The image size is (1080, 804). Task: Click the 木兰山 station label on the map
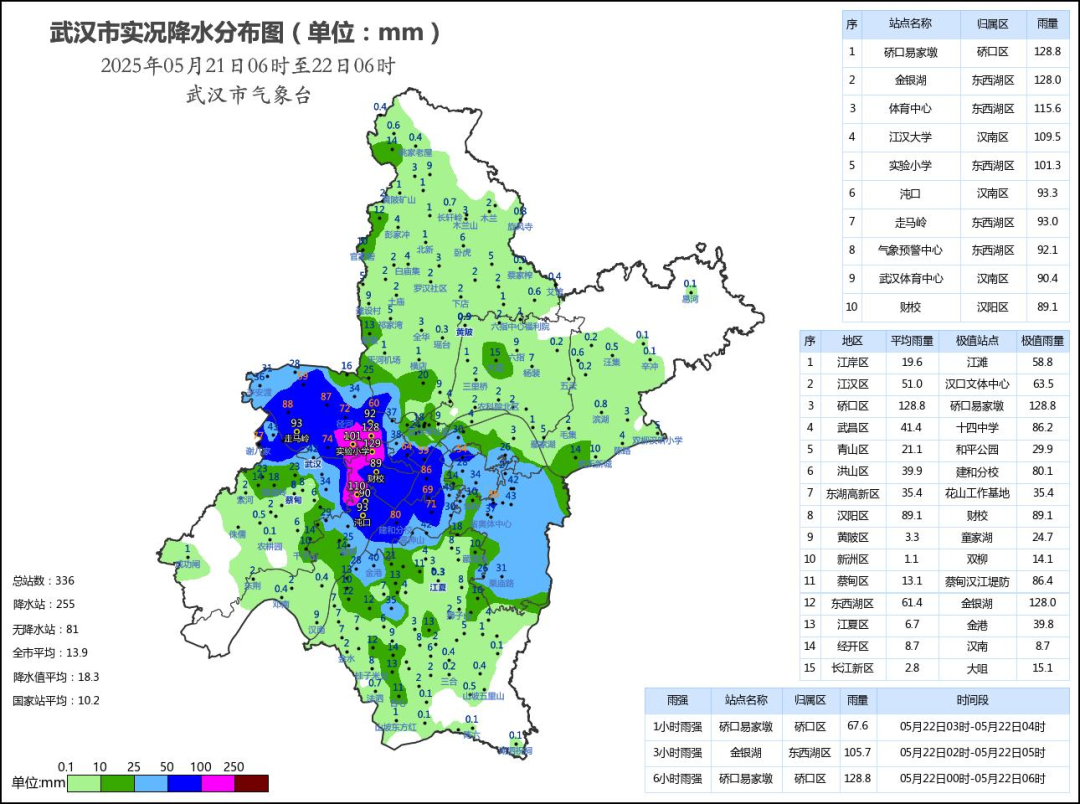[465, 225]
